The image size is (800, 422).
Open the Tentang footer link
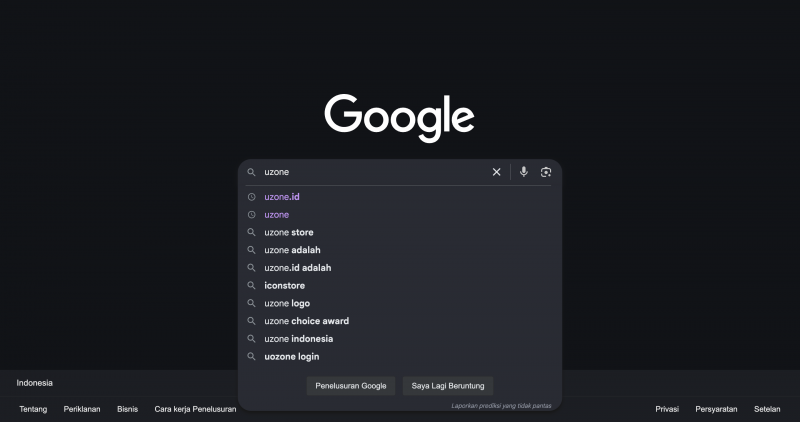tap(33, 409)
